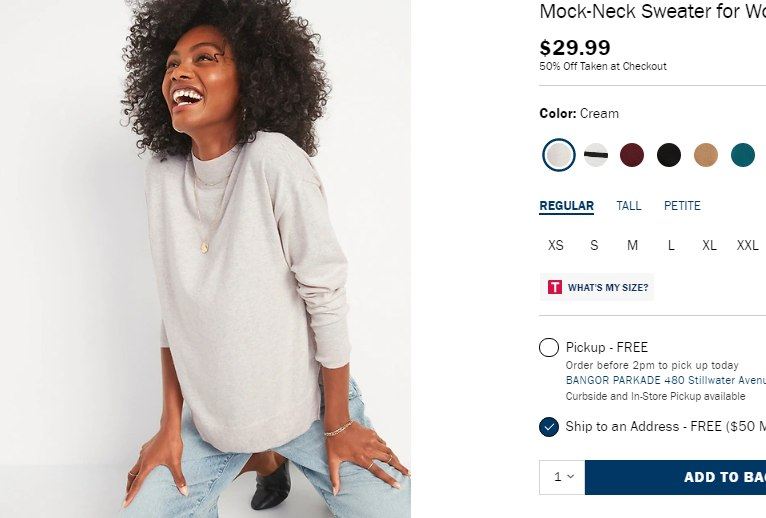Switch to the Petite fit tab
This screenshot has height=518, width=766.
click(x=682, y=206)
